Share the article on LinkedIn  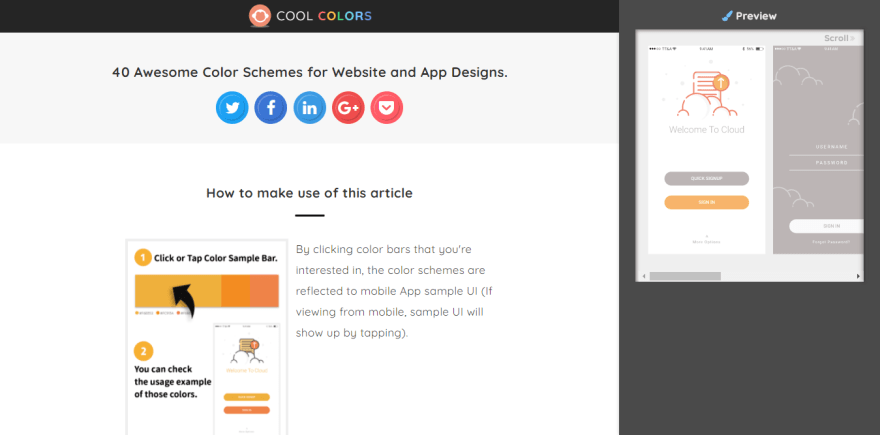pyautogui.click(x=309, y=108)
